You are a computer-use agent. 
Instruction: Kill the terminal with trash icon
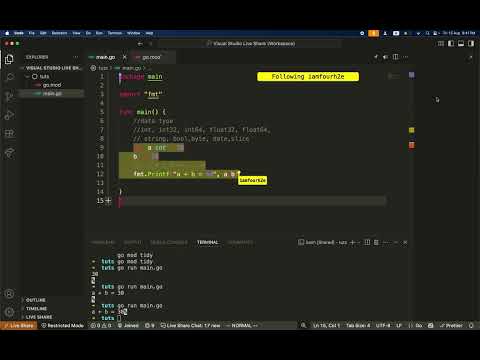coord(376,242)
